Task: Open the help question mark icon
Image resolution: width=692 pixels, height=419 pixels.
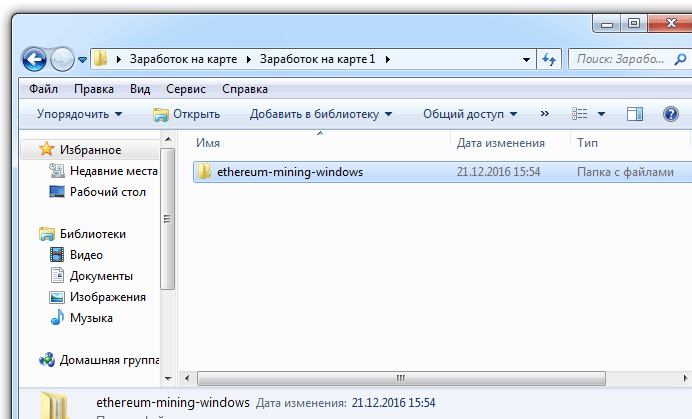Action: tap(671, 114)
